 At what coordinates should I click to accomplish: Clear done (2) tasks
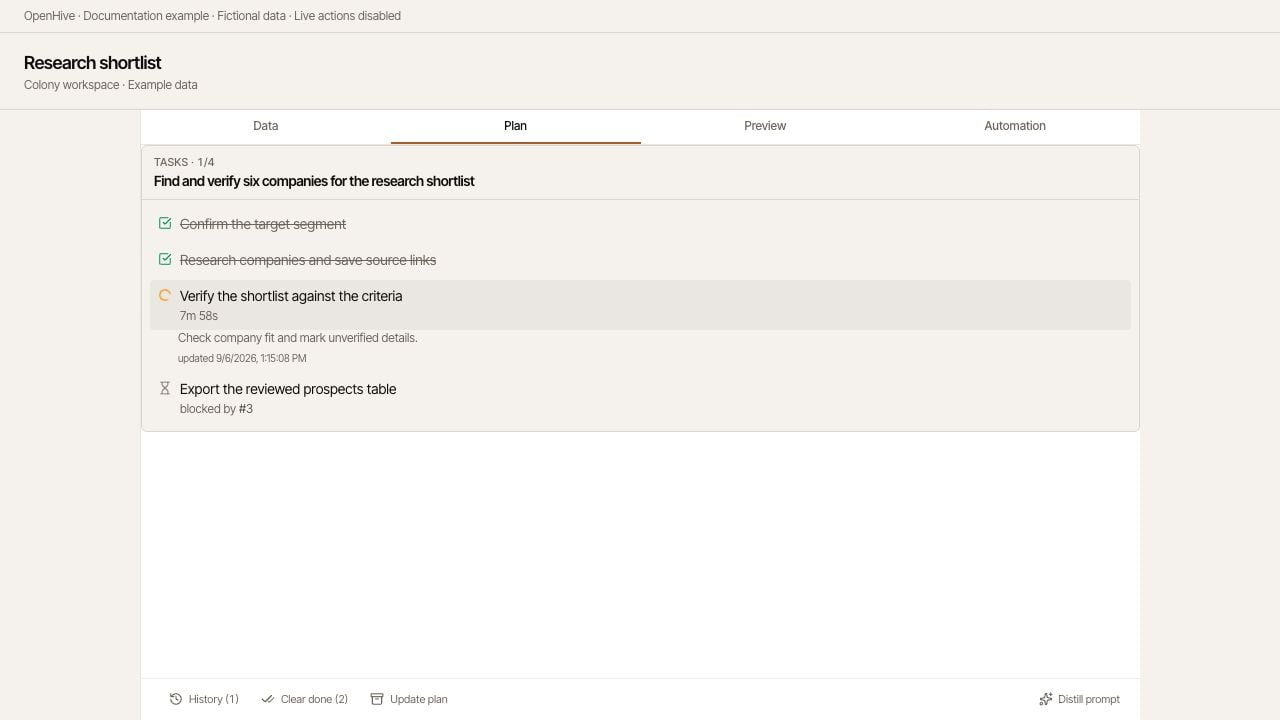(x=304, y=699)
